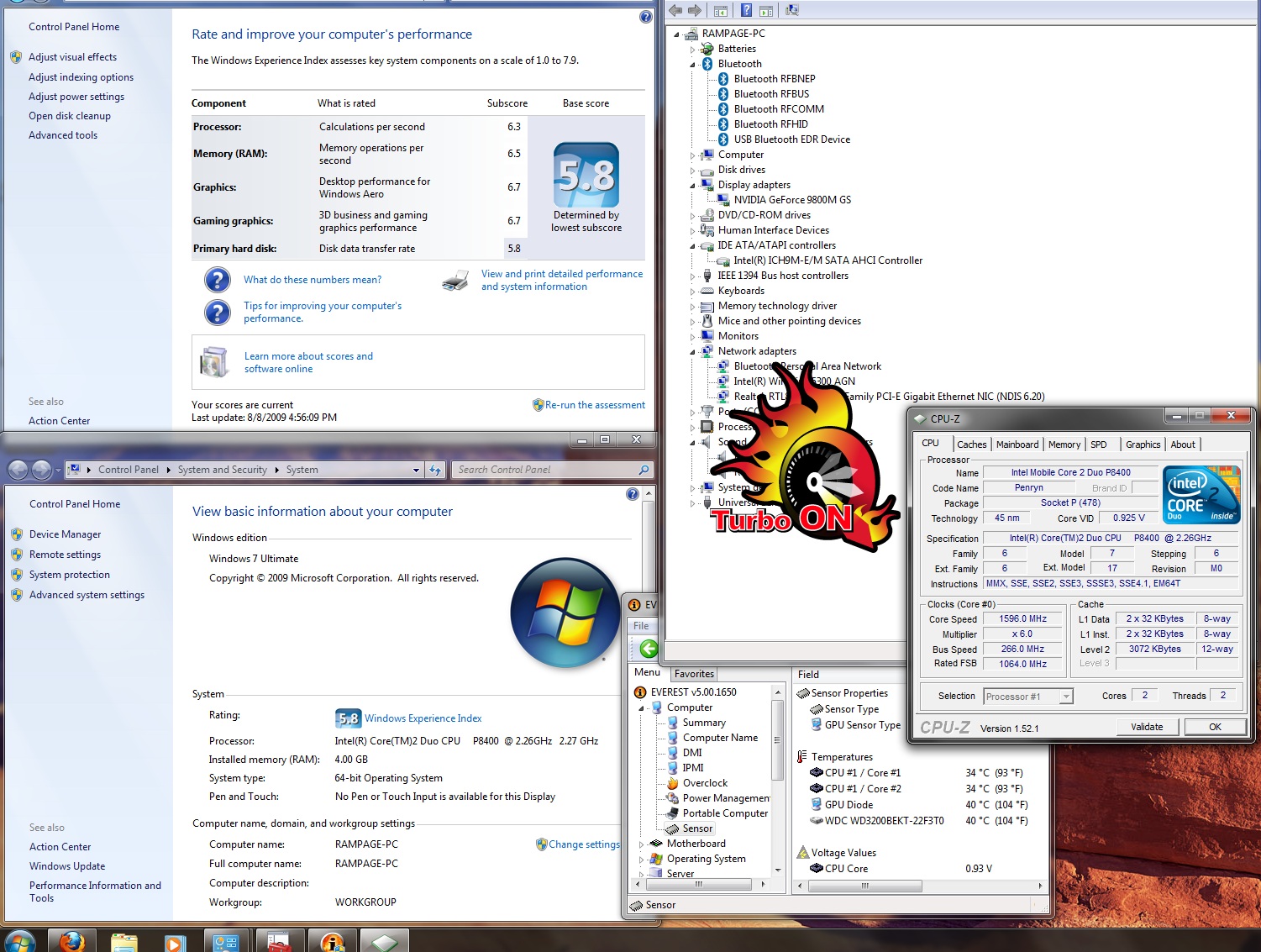Click the Validate button in CPU-Z
Viewport: 1261px width, 952px height.
point(1147,727)
